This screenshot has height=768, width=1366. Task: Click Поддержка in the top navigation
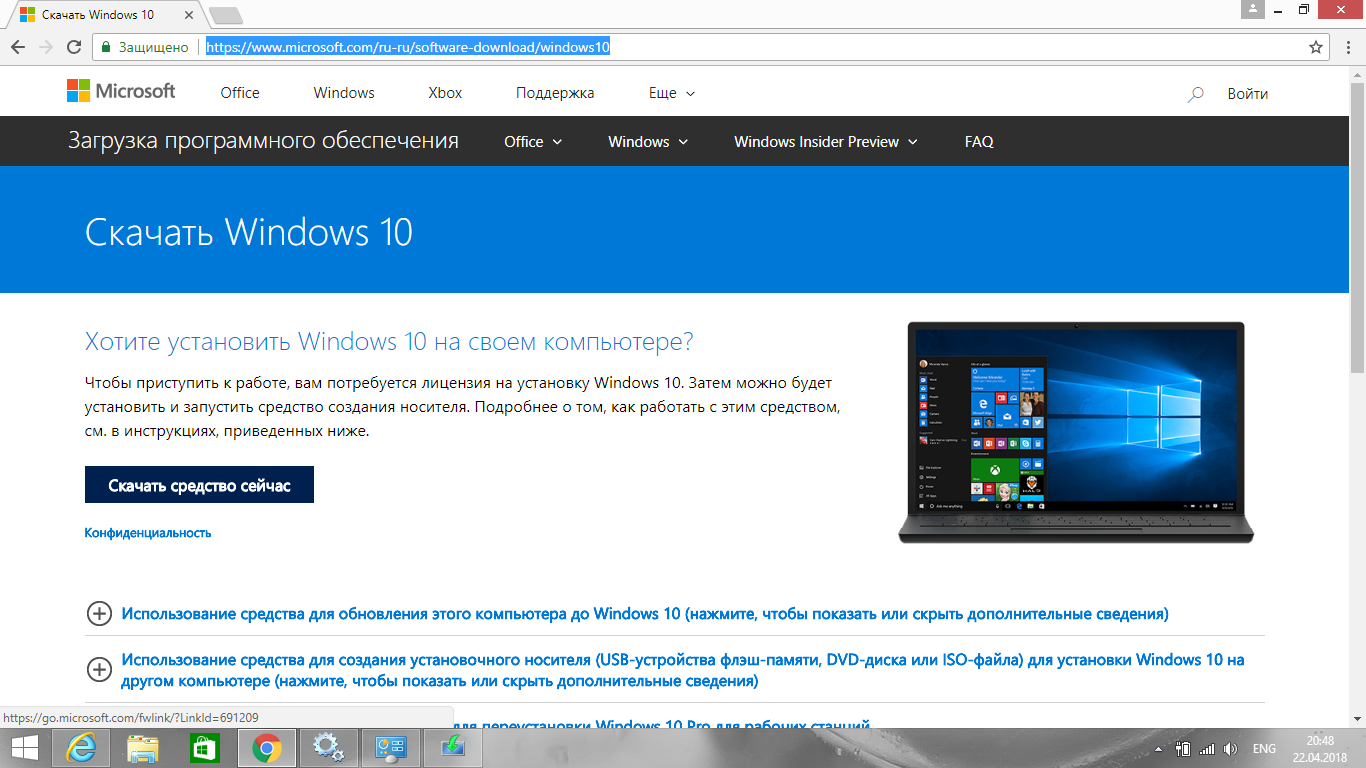click(555, 93)
